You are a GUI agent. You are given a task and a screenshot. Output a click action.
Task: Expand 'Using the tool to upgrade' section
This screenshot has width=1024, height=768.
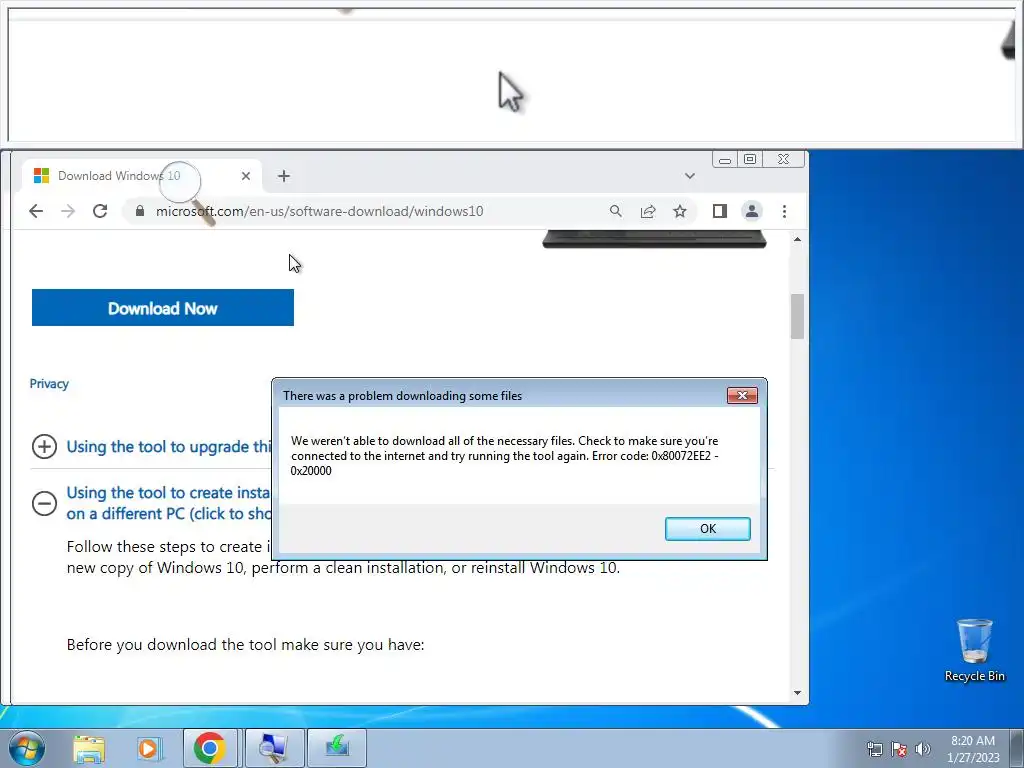tap(44, 447)
